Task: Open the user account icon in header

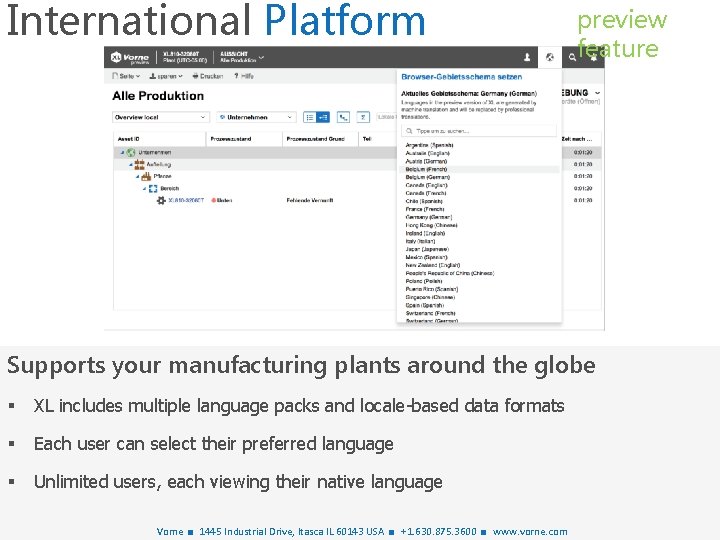Action: (x=527, y=57)
